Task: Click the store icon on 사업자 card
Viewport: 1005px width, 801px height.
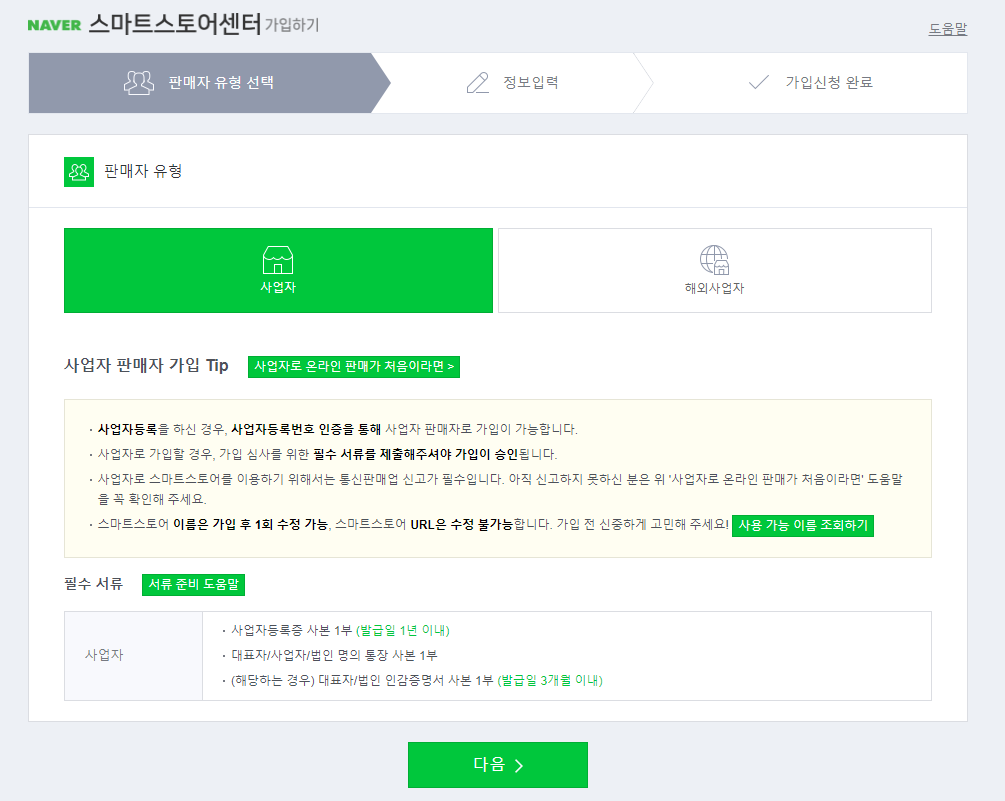Action: 278,261
